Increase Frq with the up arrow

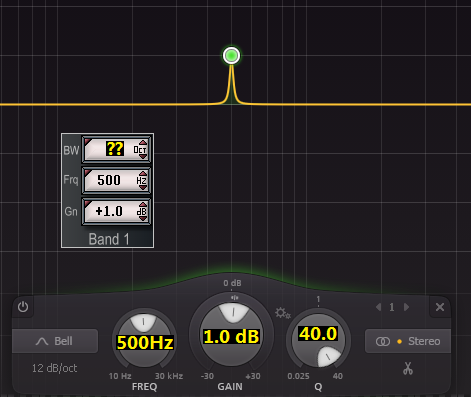tap(143, 174)
